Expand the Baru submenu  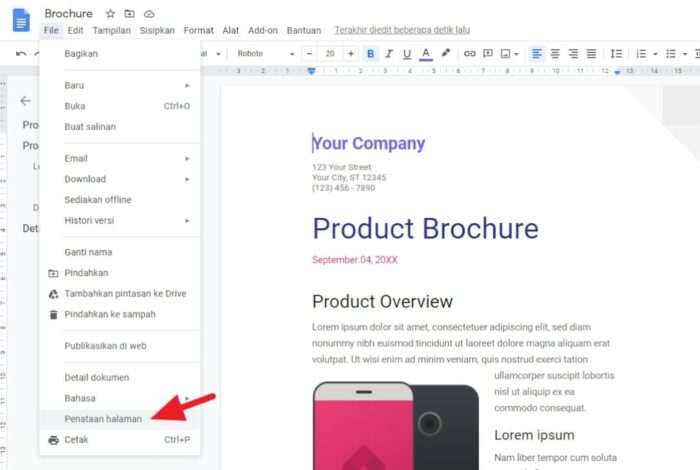tap(120, 85)
